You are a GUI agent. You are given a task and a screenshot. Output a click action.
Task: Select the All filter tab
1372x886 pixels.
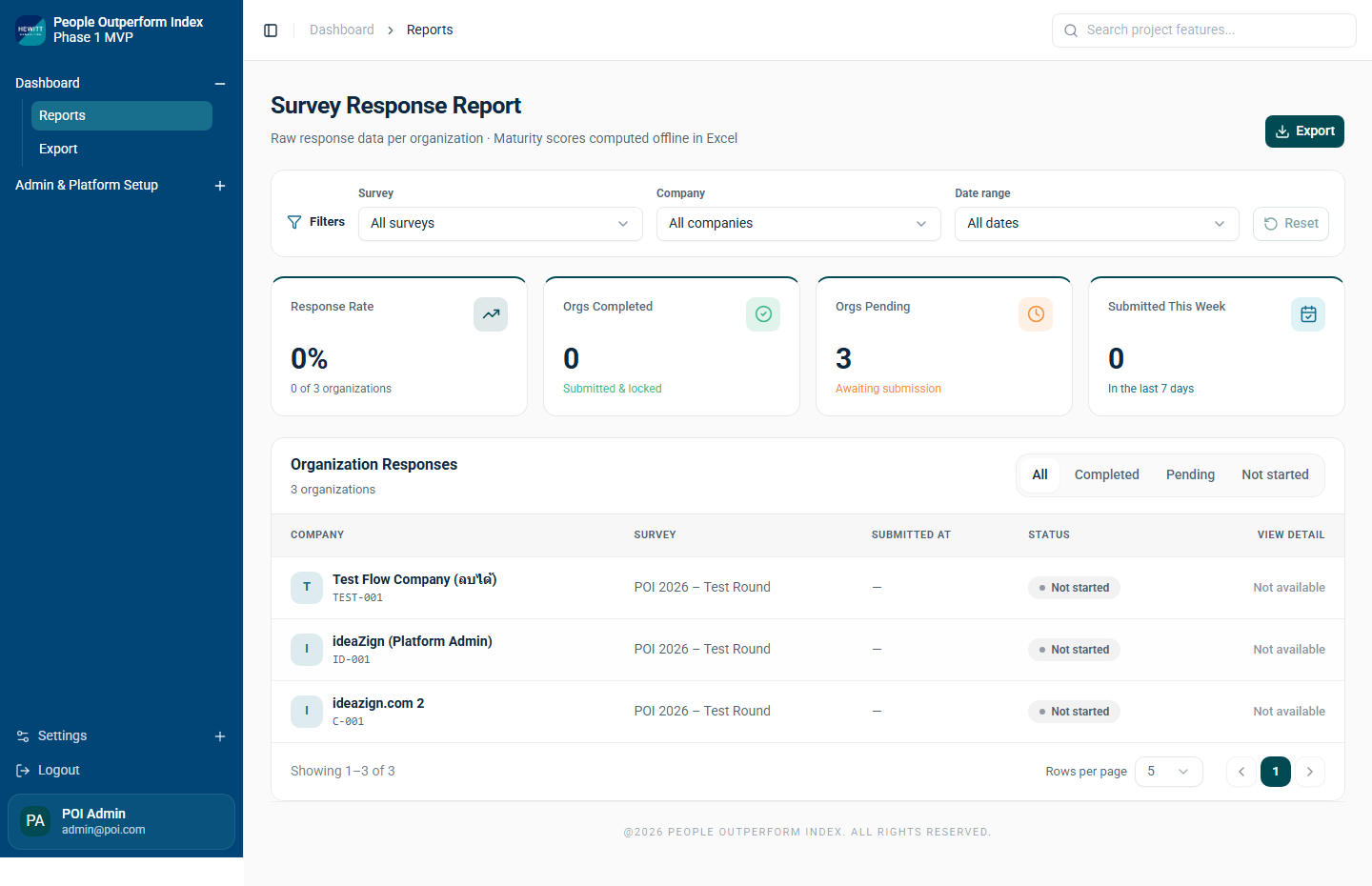coord(1039,475)
